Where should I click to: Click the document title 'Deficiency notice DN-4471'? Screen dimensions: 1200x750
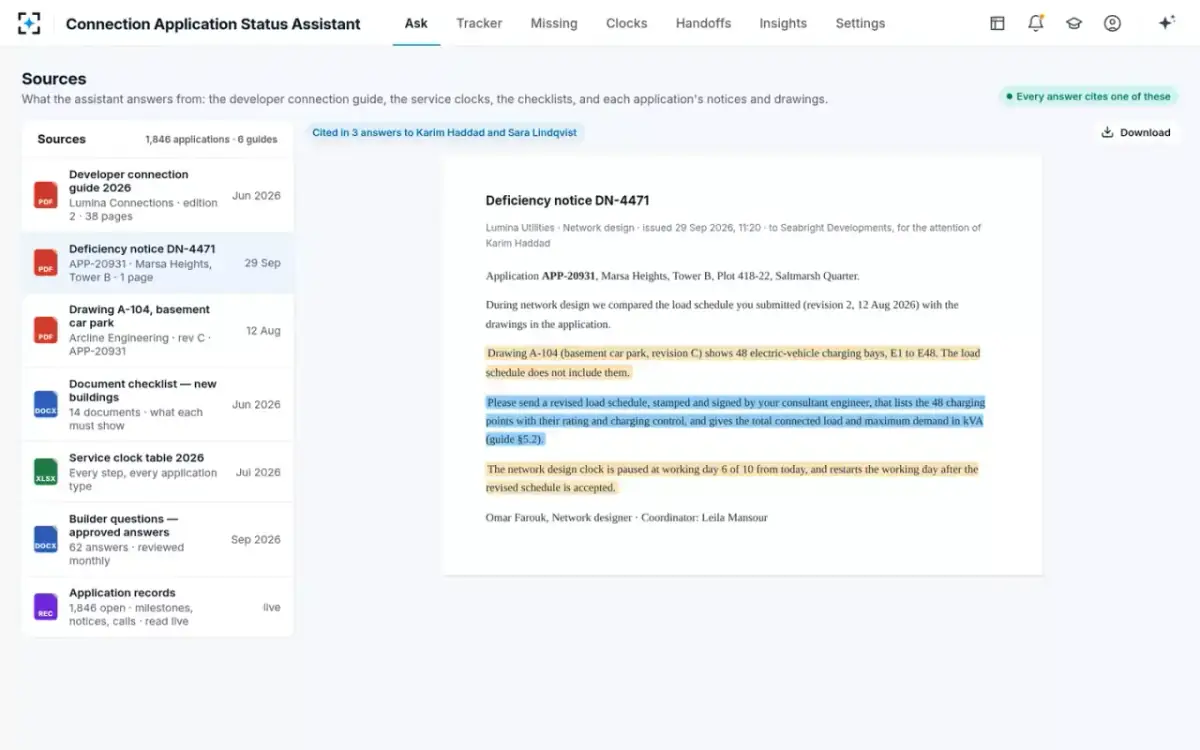pyautogui.click(x=567, y=200)
